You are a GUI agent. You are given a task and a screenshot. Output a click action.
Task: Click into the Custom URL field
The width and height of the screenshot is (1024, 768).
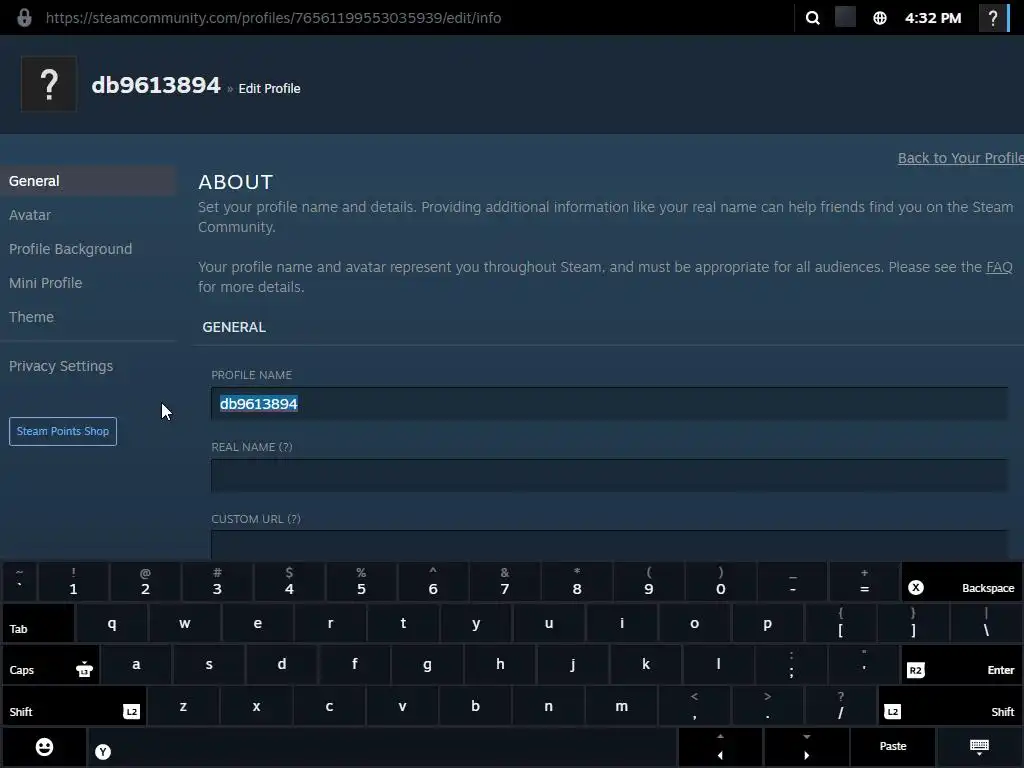click(x=609, y=545)
